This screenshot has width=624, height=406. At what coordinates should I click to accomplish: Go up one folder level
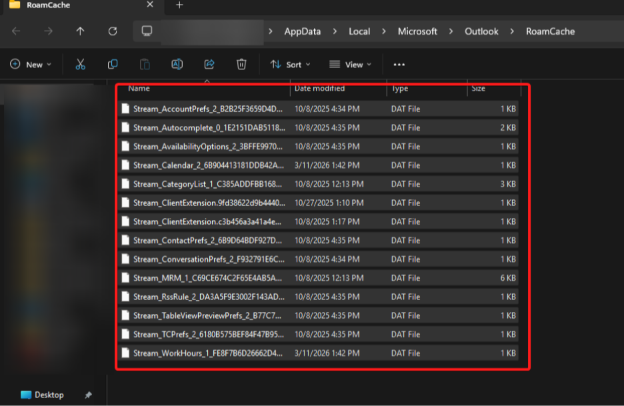pos(80,31)
